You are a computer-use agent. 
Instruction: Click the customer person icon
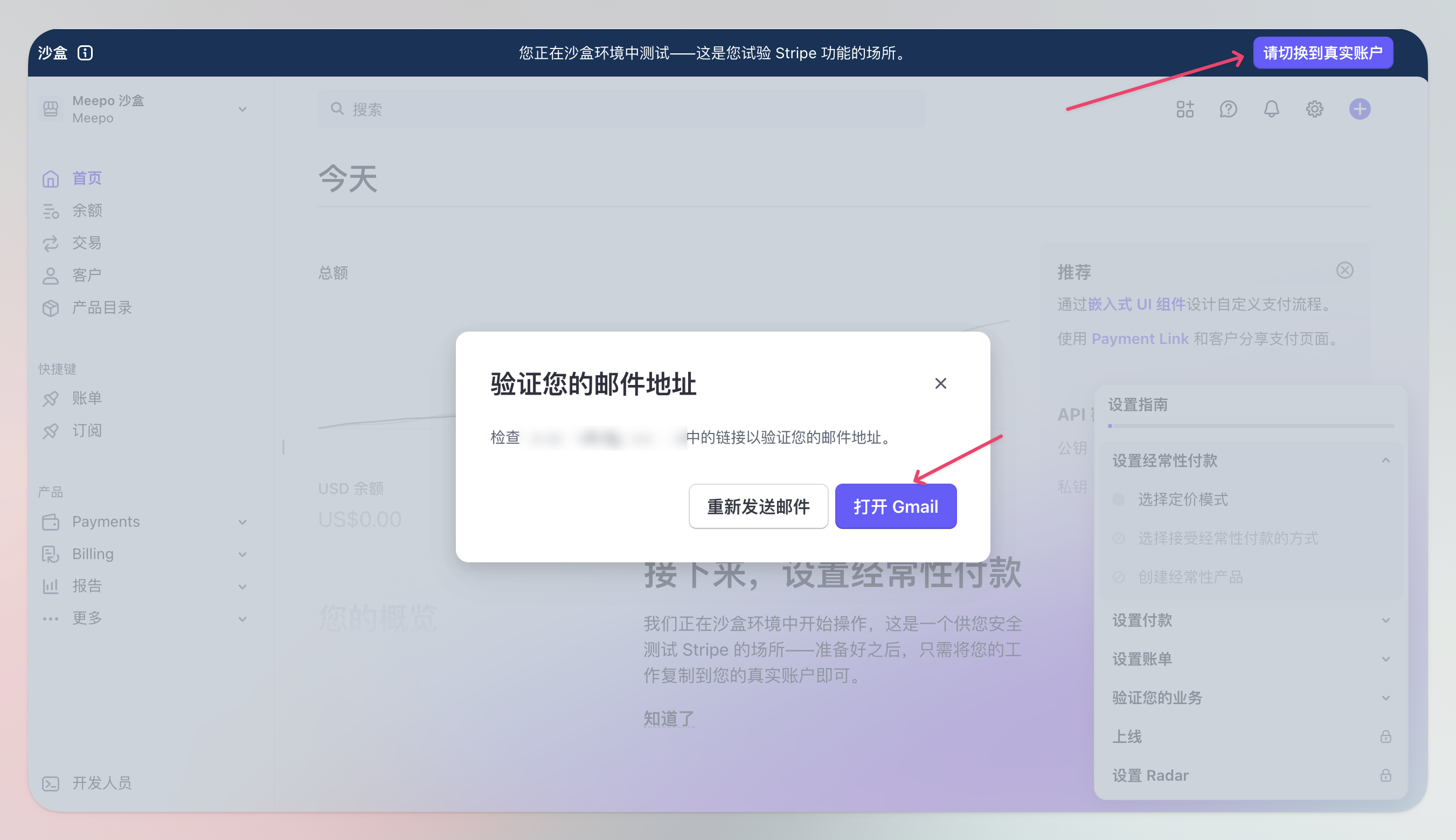tap(51, 276)
